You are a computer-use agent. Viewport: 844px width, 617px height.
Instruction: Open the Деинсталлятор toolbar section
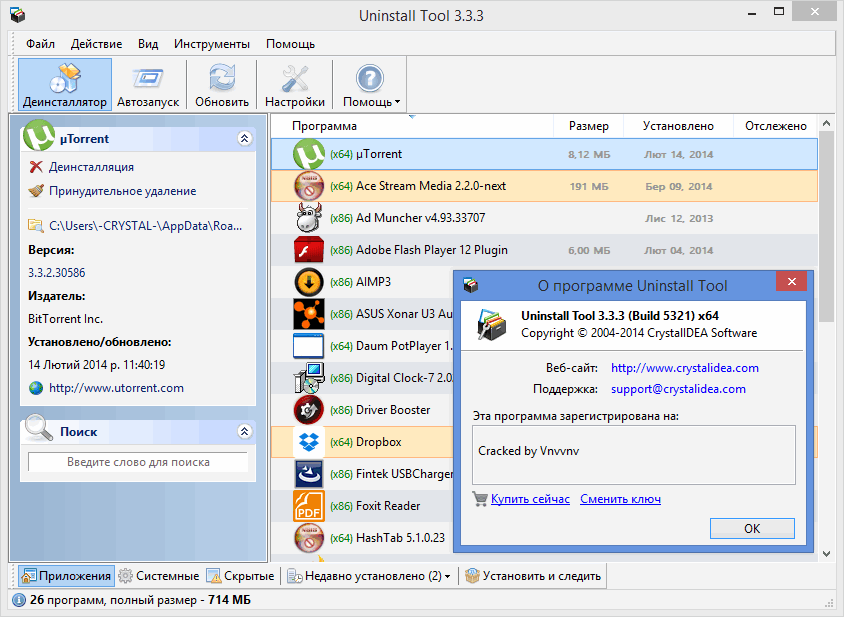coord(65,85)
